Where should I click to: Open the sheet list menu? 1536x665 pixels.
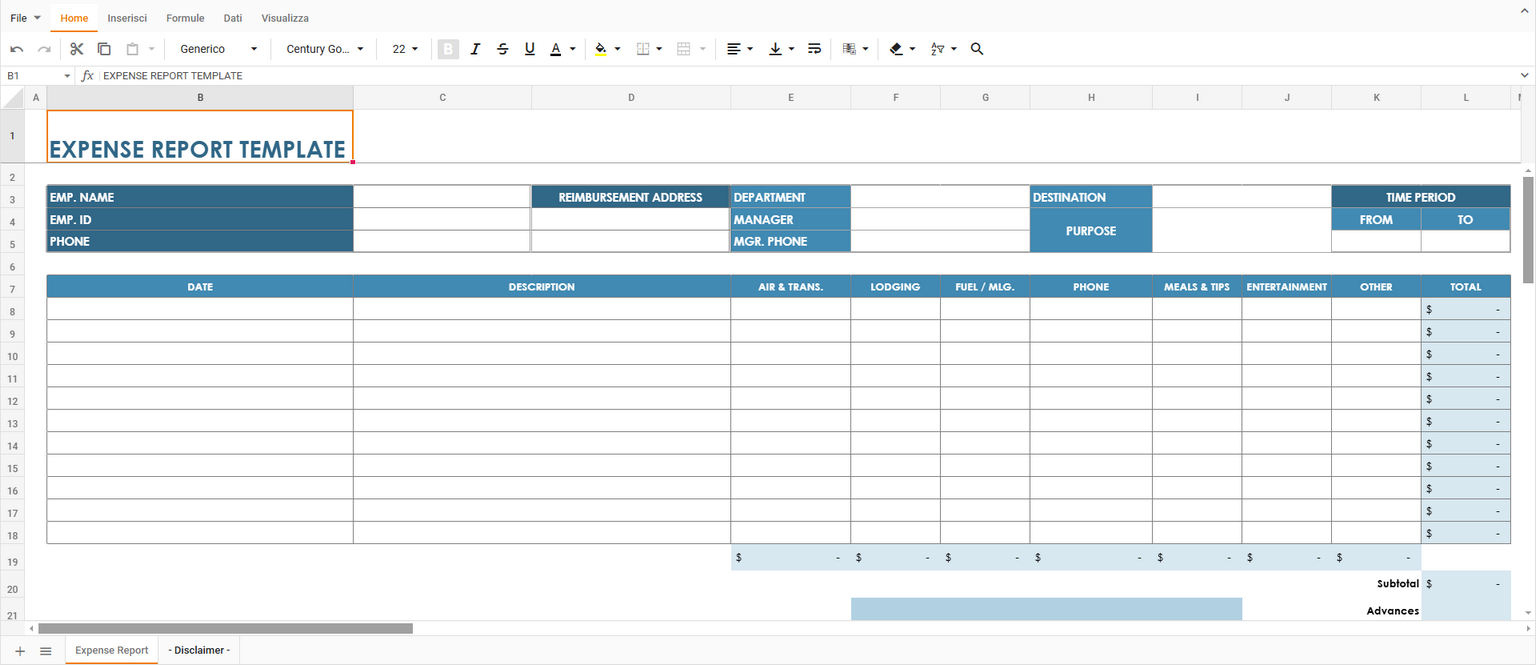[45, 650]
